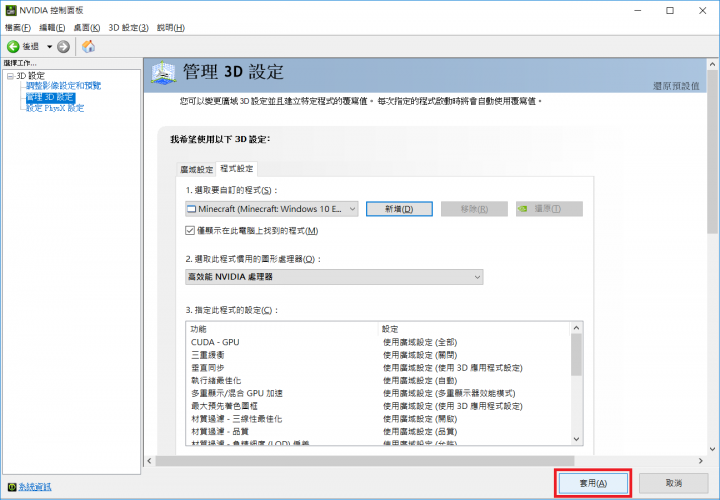Click the 移除(R) button
Viewport: 720px width, 500px height.
point(474,209)
